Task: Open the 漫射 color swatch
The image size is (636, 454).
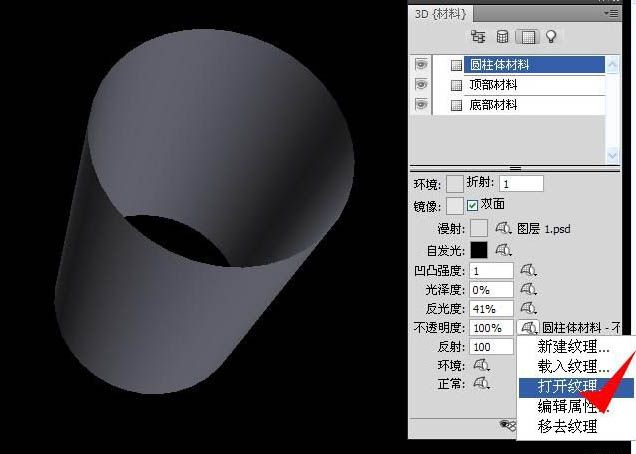Action: [479, 228]
